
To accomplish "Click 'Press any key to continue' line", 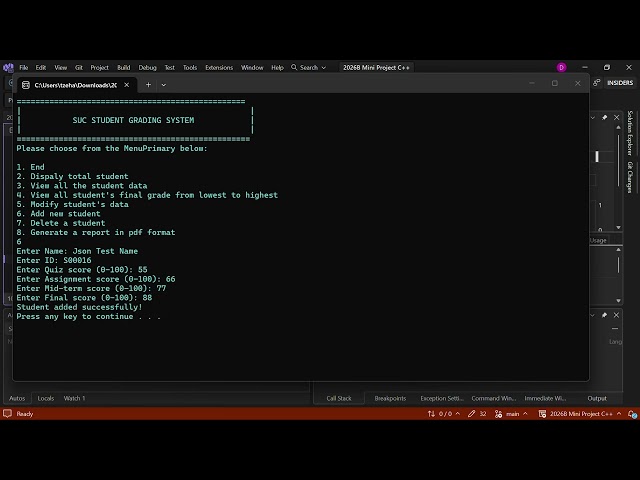I will (x=89, y=316).
